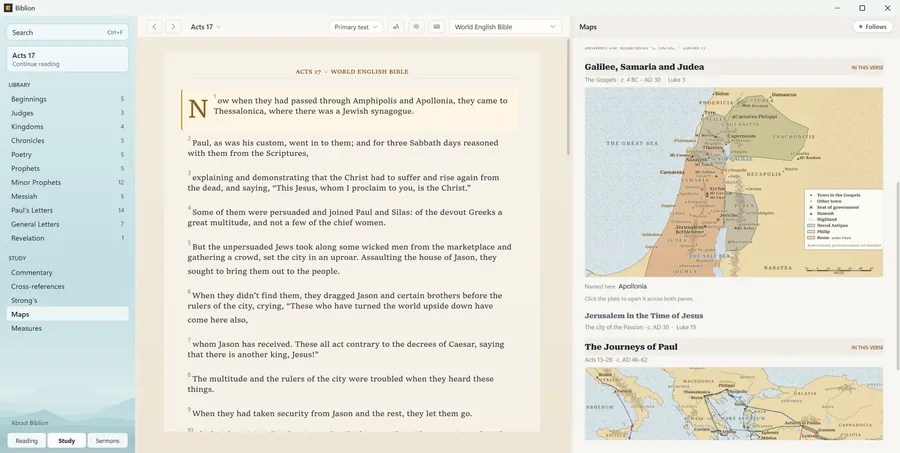
Task: Click the Apollonia named place link
Action: 633,286
